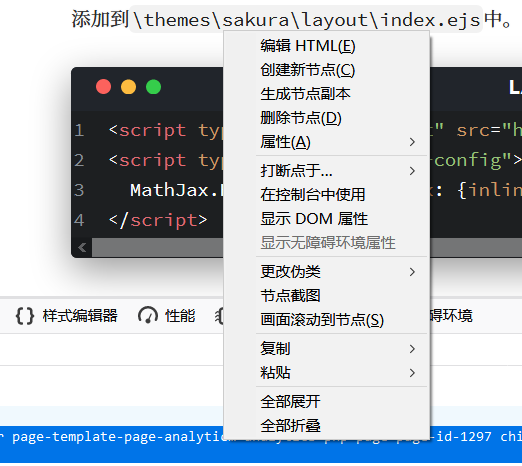
Task: Click the Performance gauge icon
Action: click(x=148, y=316)
